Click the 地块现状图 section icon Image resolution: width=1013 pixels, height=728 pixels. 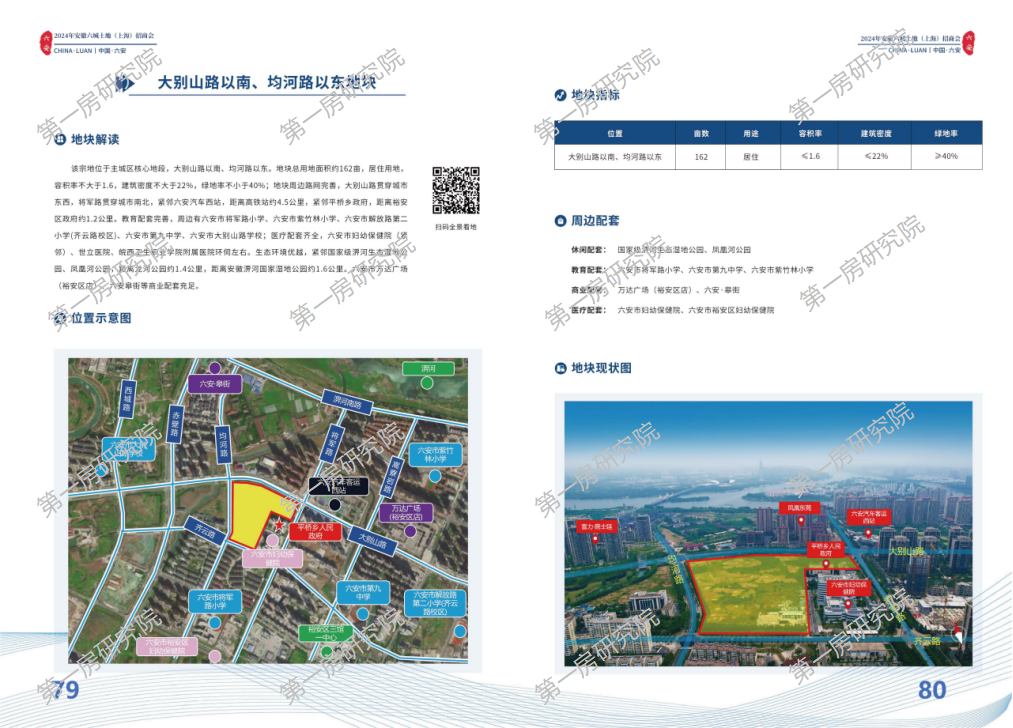coord(560,368)
